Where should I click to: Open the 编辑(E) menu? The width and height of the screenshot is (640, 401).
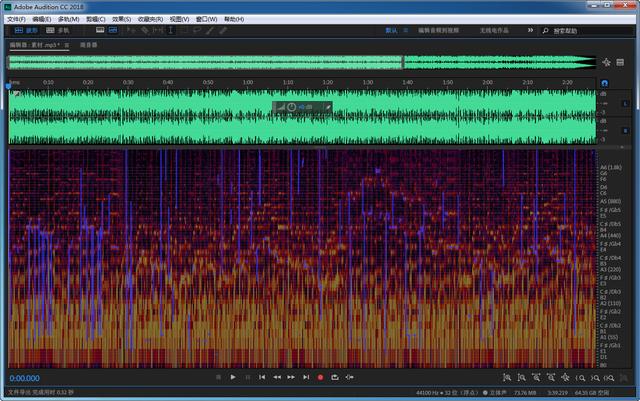pyautogui.click(x=42, y=19)
